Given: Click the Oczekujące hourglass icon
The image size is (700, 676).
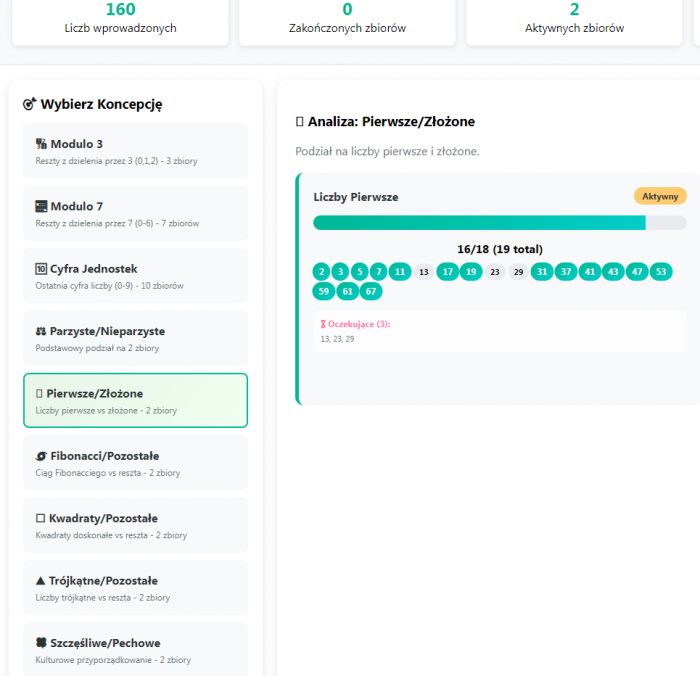Looking at the screenshot, I should click(x=323, y=324).
